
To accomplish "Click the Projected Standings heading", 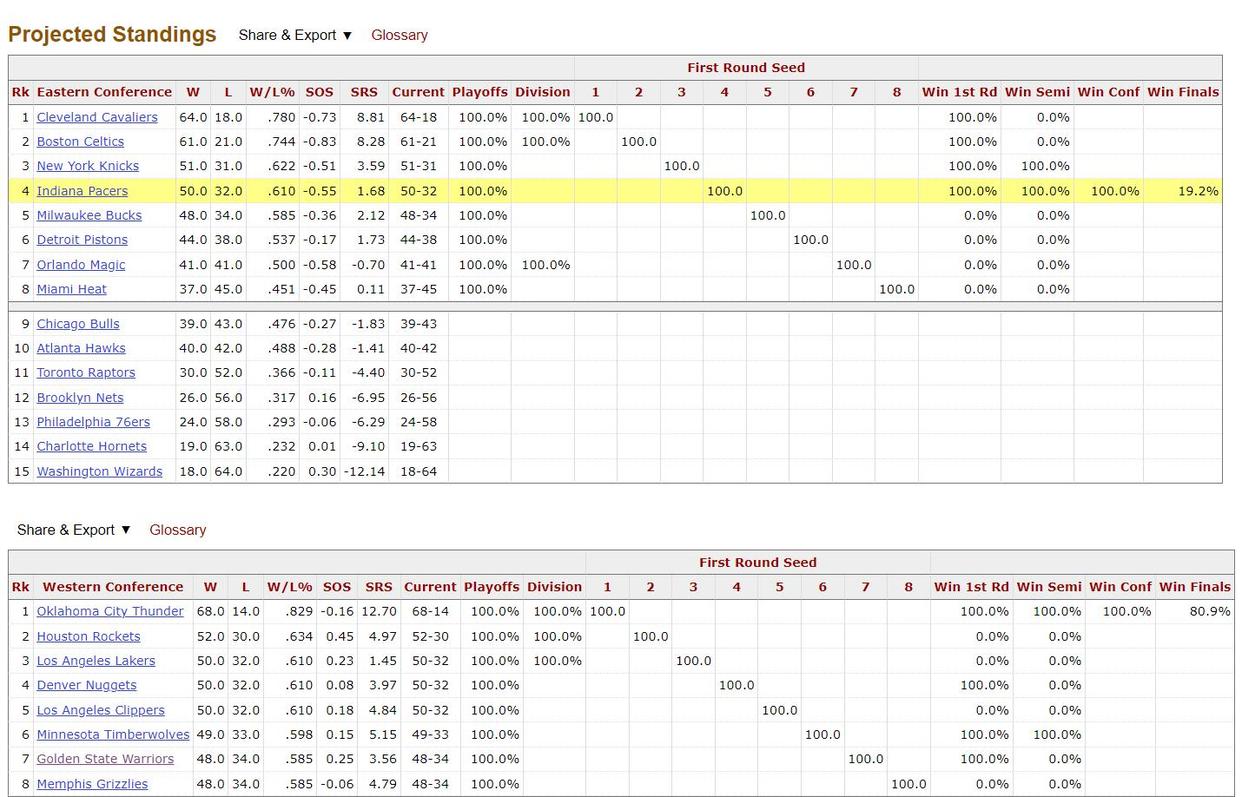I will coord(112,34).
